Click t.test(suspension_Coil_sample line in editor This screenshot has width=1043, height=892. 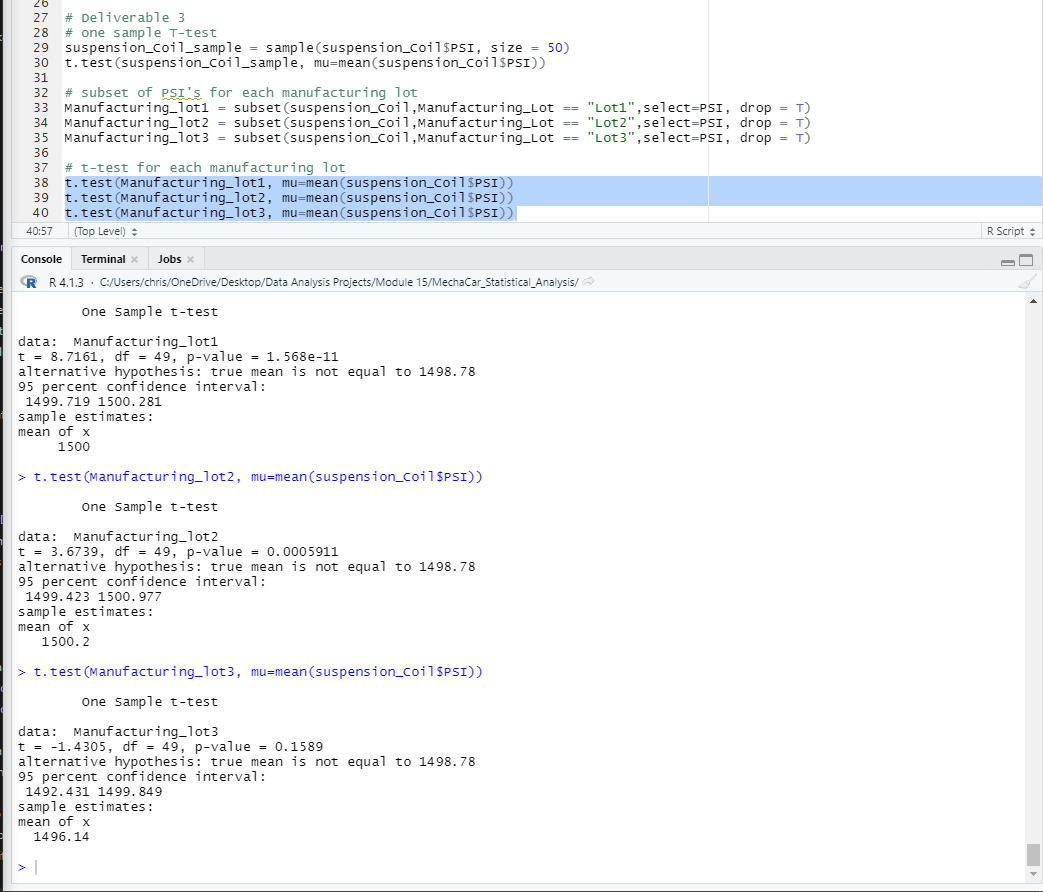click(305, 63)
